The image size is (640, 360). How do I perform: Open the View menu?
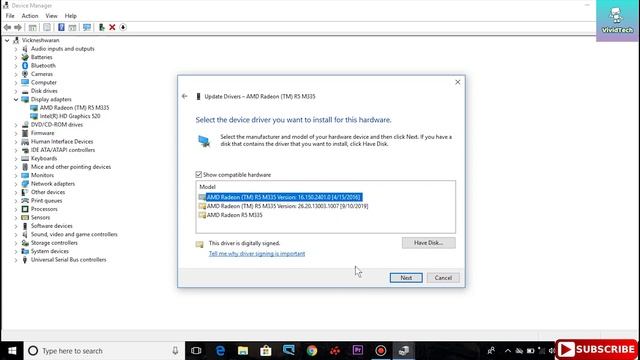tap(51, 16)
